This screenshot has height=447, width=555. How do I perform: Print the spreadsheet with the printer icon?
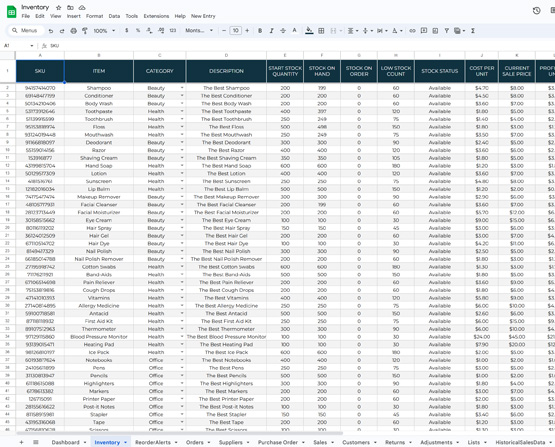tap(73, 31)
